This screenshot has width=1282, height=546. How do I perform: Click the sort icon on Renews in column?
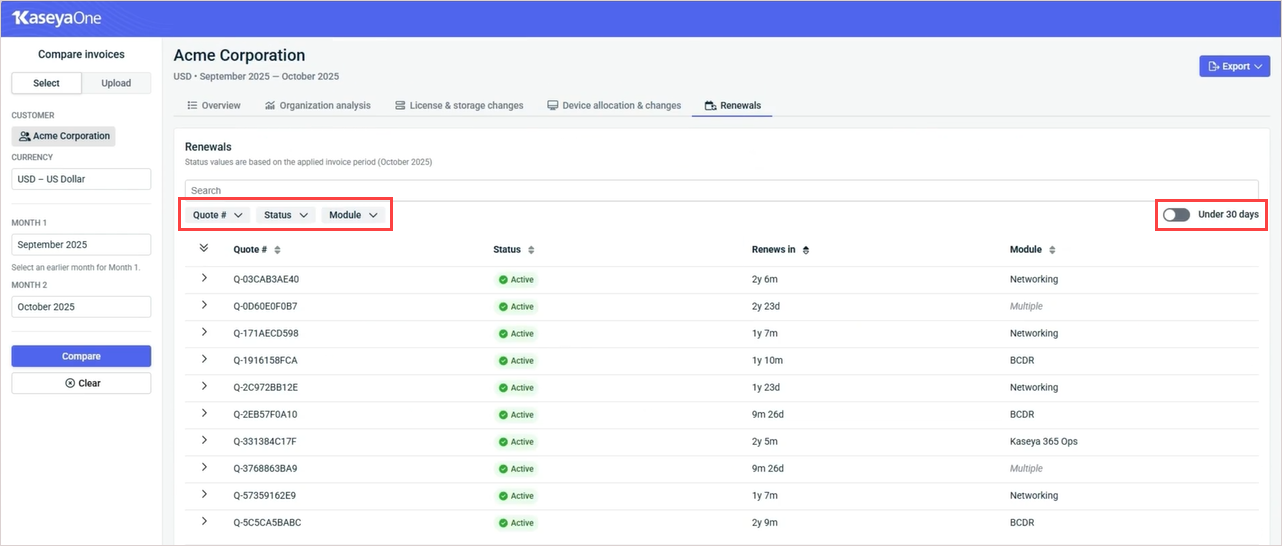pos(806,250)
